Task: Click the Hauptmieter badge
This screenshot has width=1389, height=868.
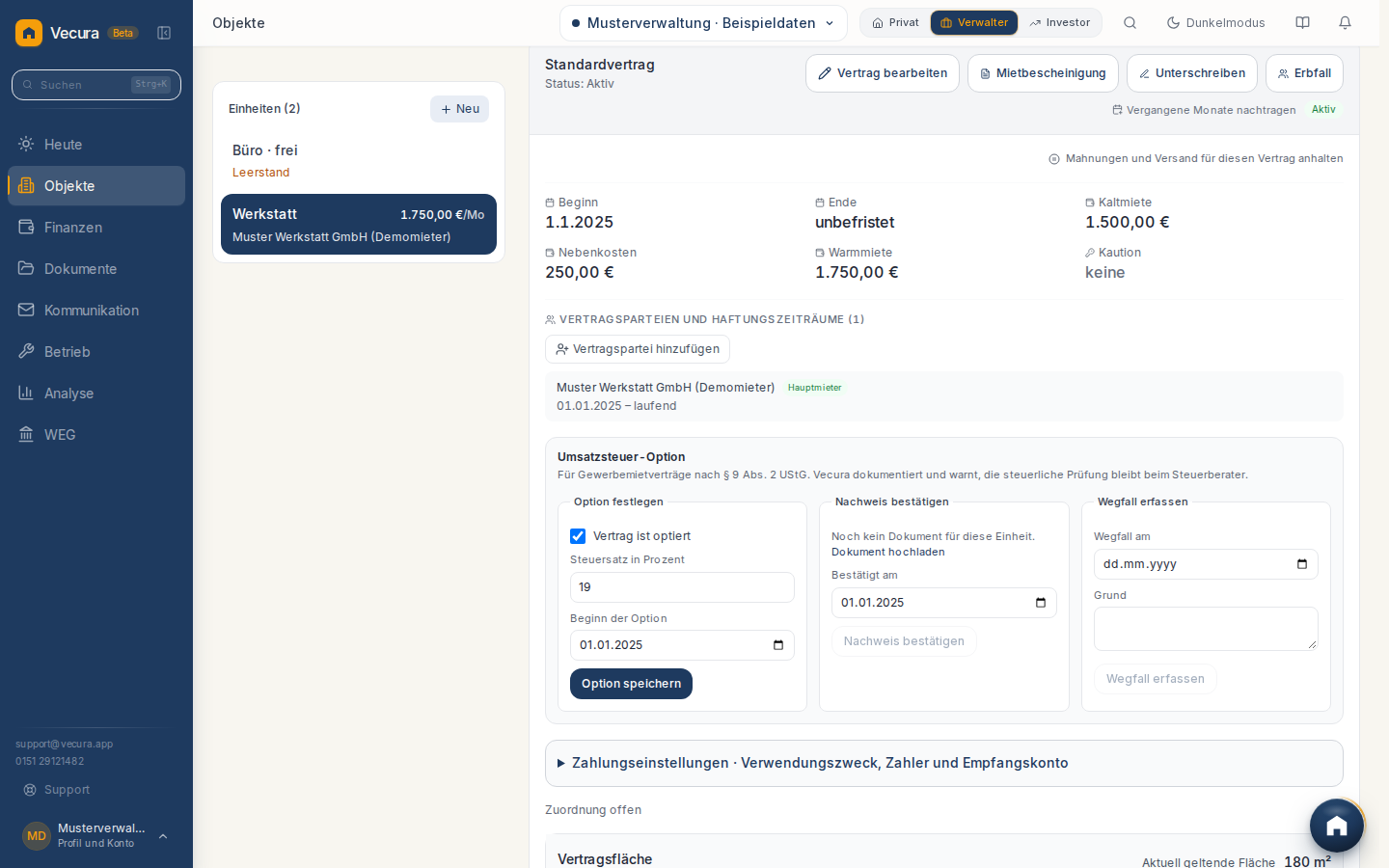Action: pos(815,388)
